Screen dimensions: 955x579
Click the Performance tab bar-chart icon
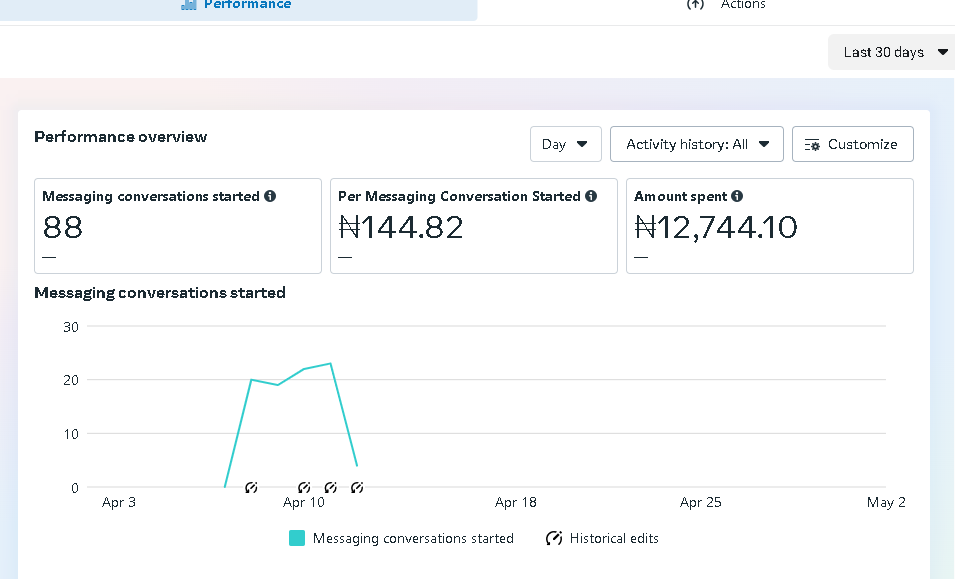pyautogui.click(x=189, y=4)
